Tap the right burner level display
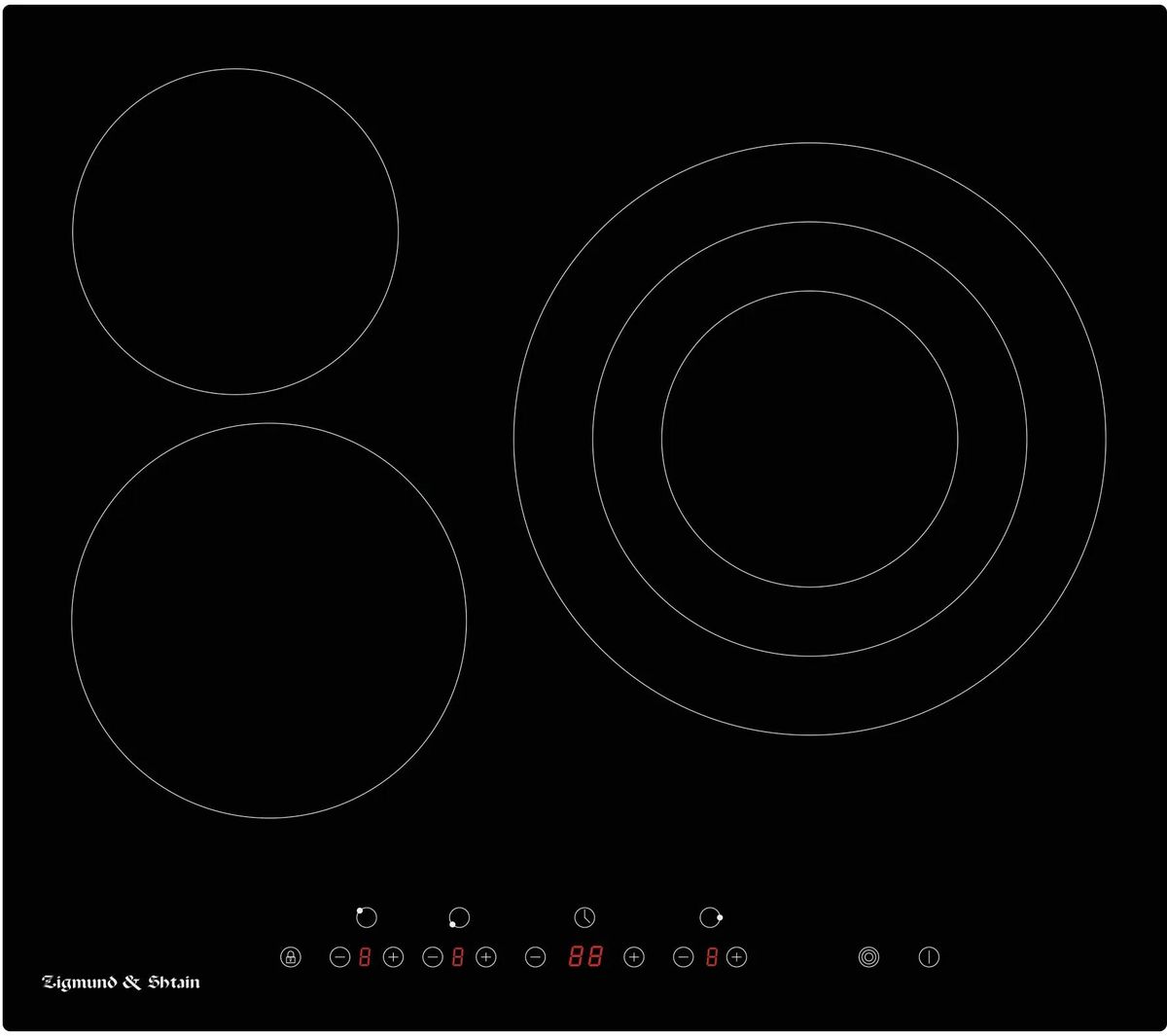This screenshot has width=1167, height=1036. [x=712, y=957]
